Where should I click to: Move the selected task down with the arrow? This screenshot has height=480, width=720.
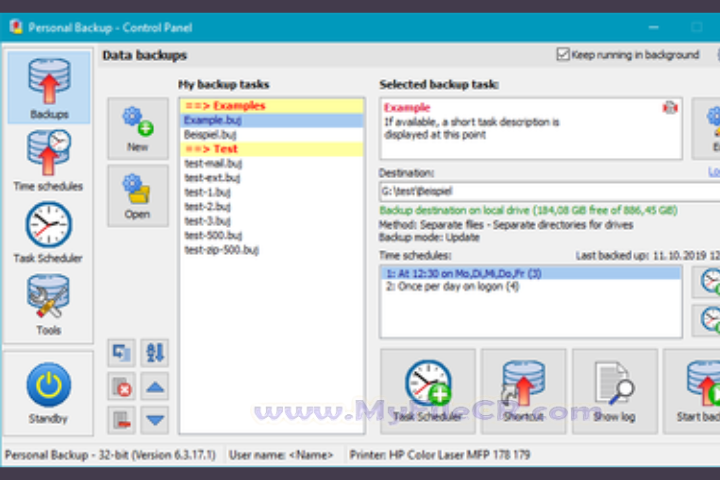point(155,420)
